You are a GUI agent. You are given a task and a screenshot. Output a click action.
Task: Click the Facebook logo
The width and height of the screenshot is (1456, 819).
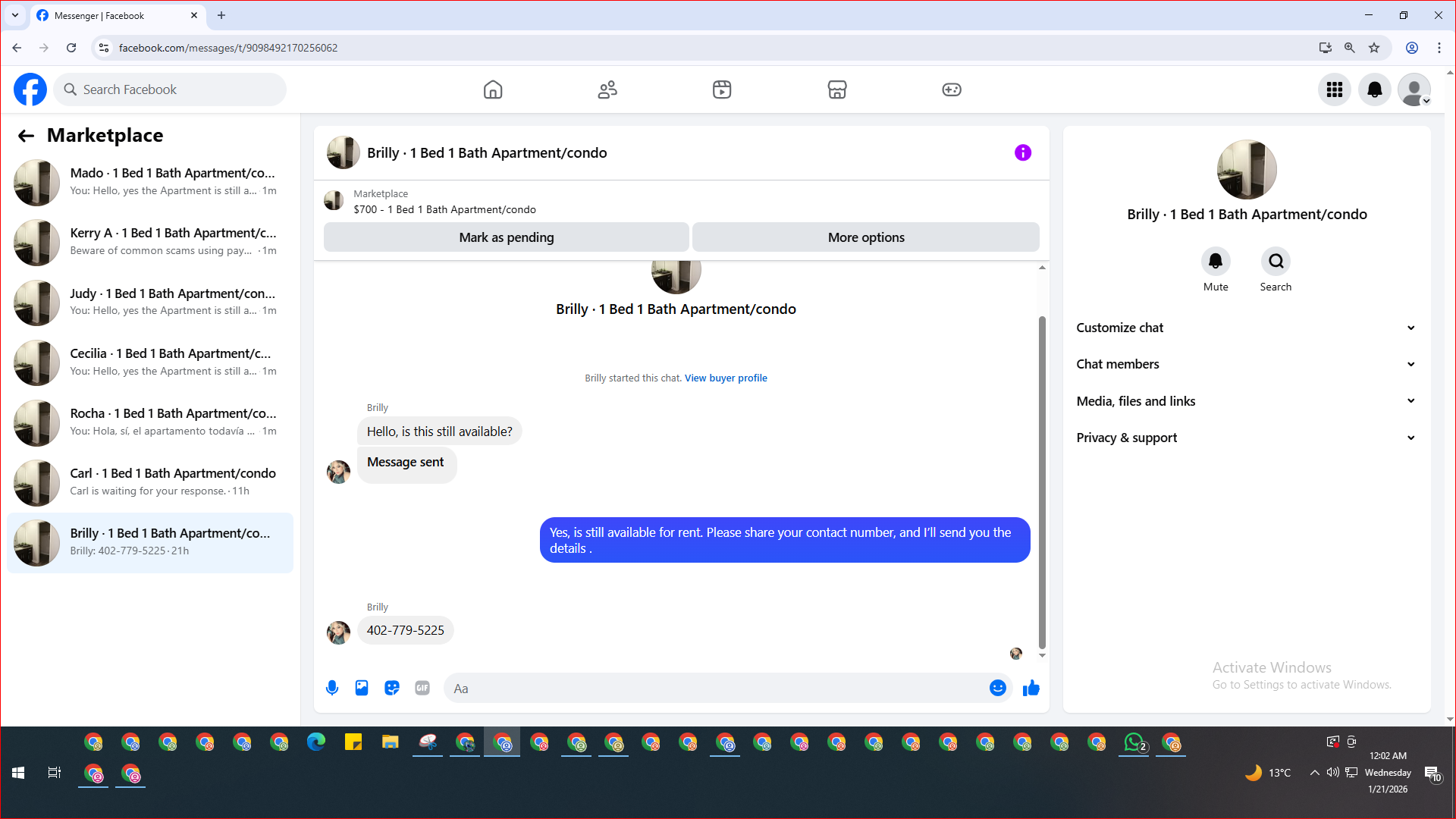click(x=30, y=89)
